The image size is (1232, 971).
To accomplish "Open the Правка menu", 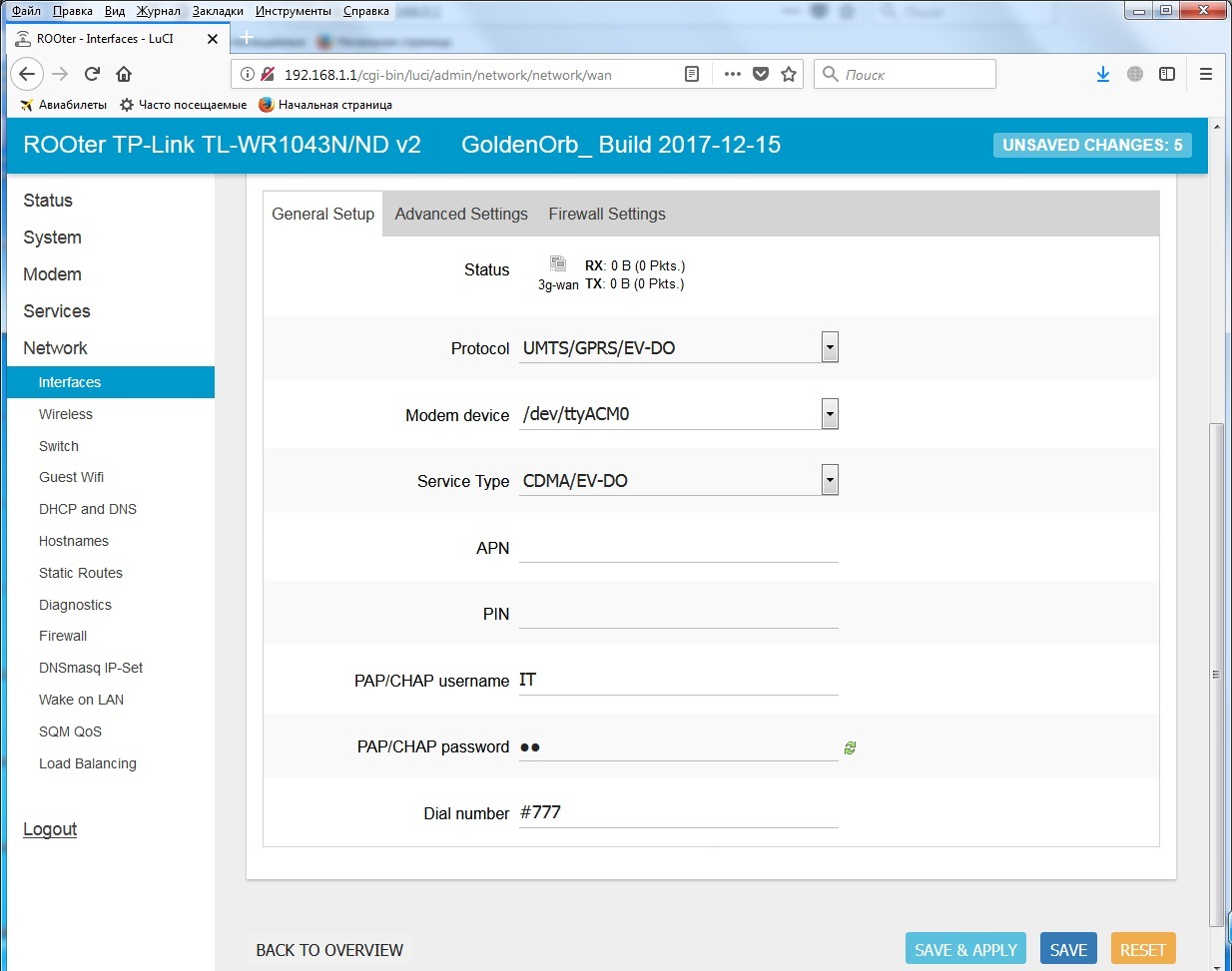I will coord(73,11).
